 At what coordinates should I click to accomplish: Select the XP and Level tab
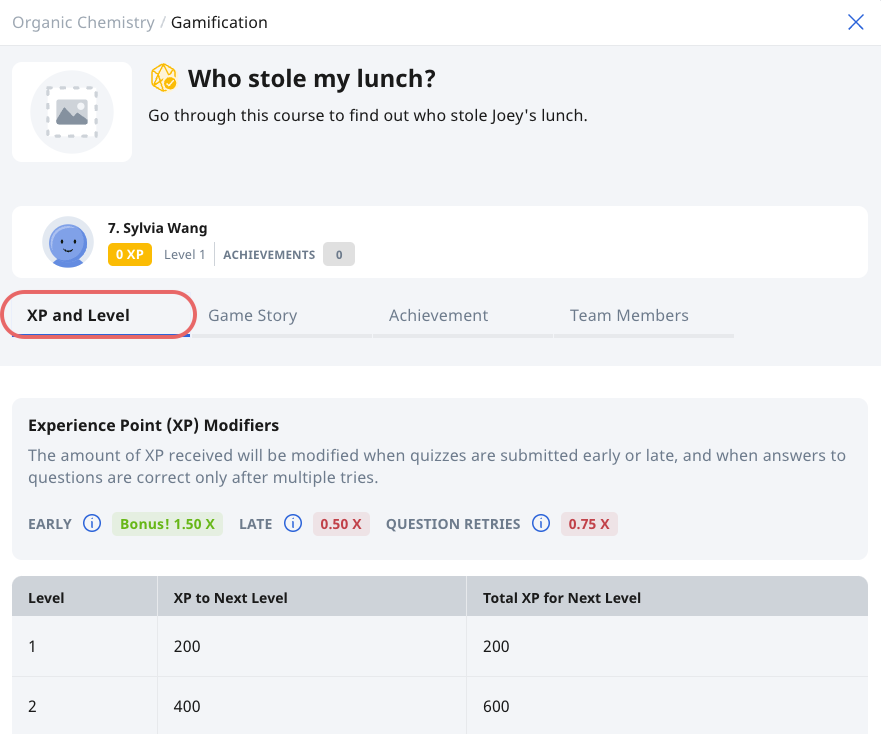click(x=78, y=315)
